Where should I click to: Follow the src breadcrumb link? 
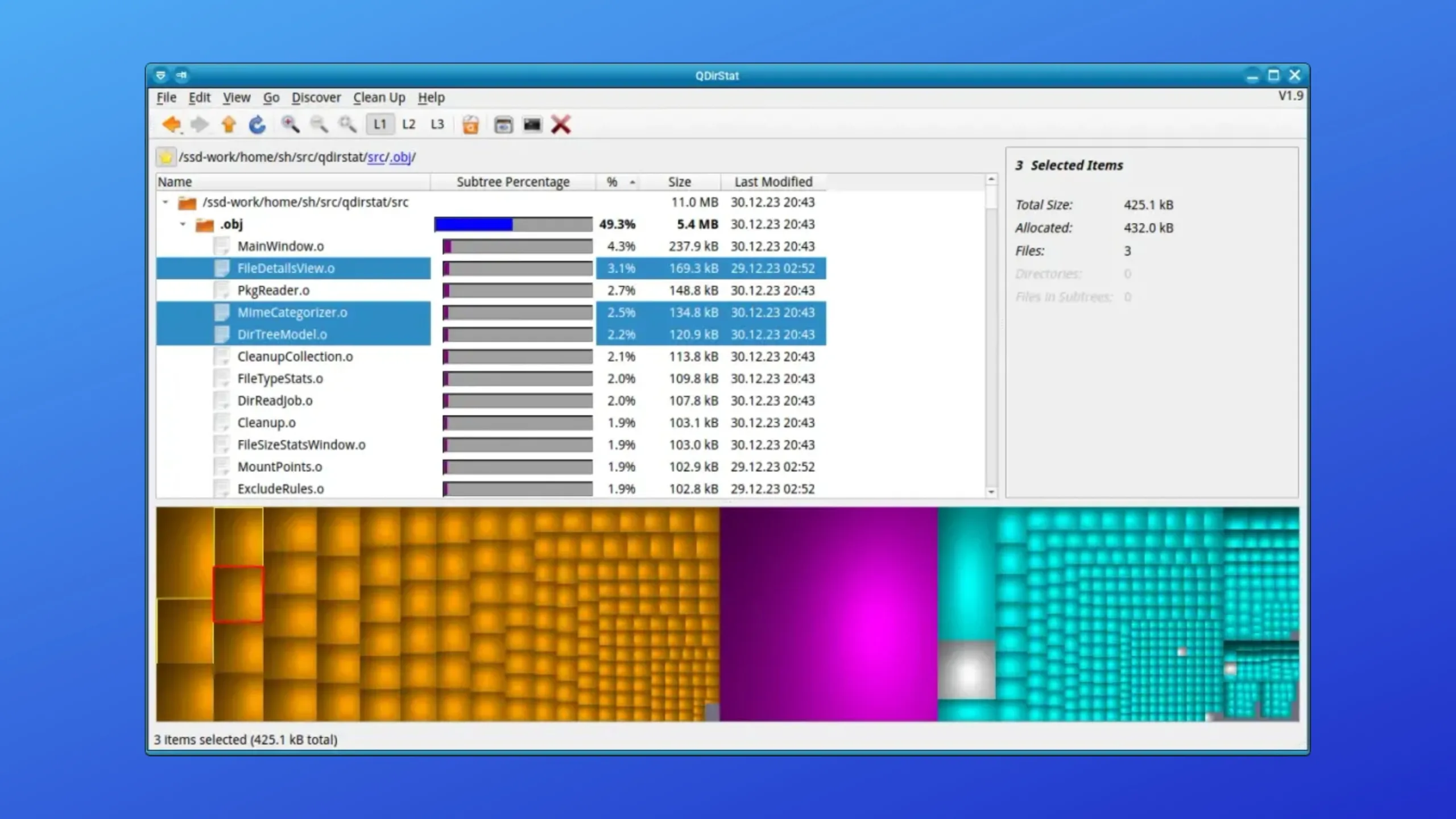point(376,157)
